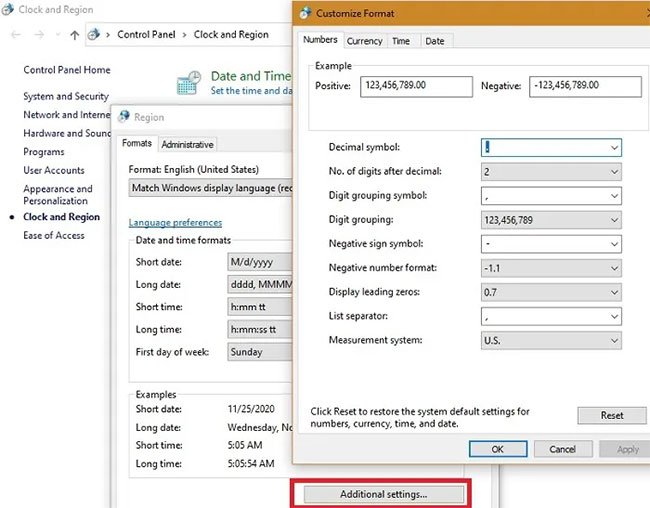Image resolution: width=650 pixels, height=508 pixels.
Task: Open the Date and Time heading link
Action: 251,76
